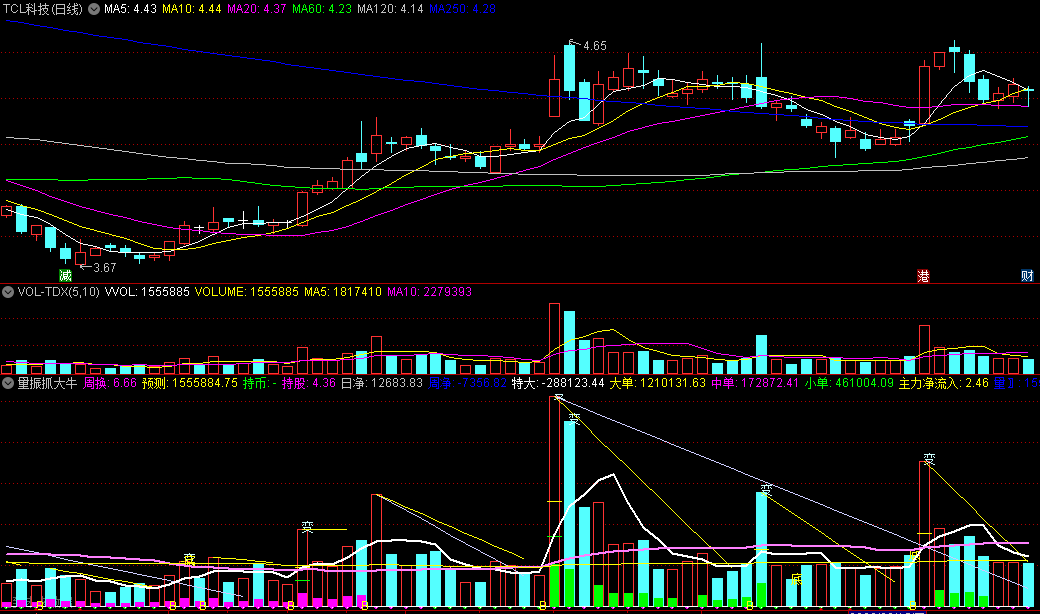
Task: Expand the VOL-TDX indicator dropdown arrow
Action: pyautogui.click(x=8, y=292)
